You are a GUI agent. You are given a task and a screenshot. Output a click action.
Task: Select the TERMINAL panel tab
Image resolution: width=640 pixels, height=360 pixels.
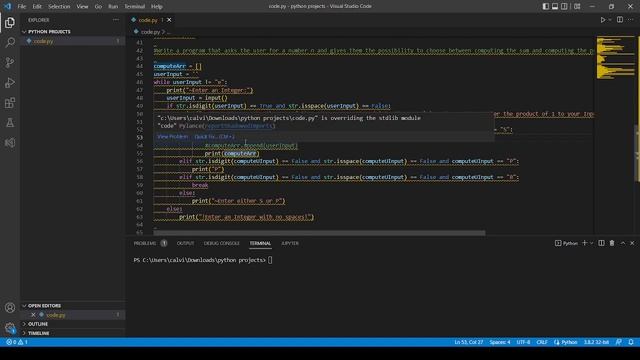pyautogui.click(x=260, y=243)
